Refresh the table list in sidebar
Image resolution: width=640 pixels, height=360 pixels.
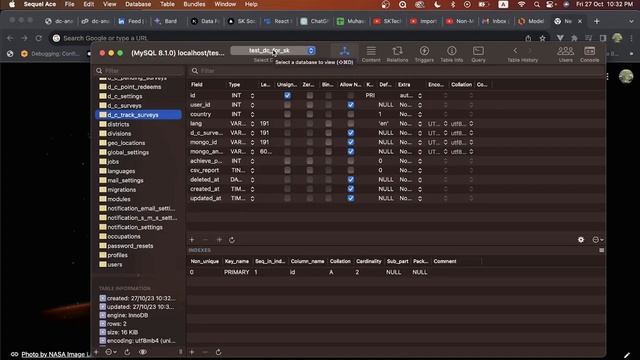pos(127,352)
